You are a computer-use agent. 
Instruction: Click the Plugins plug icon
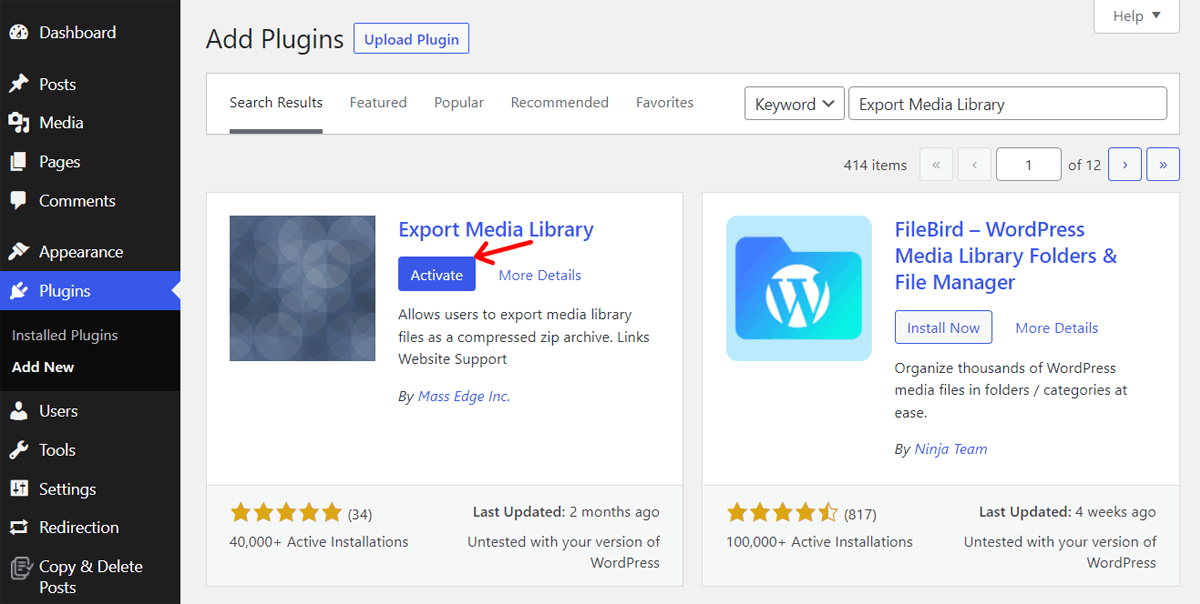19,291
